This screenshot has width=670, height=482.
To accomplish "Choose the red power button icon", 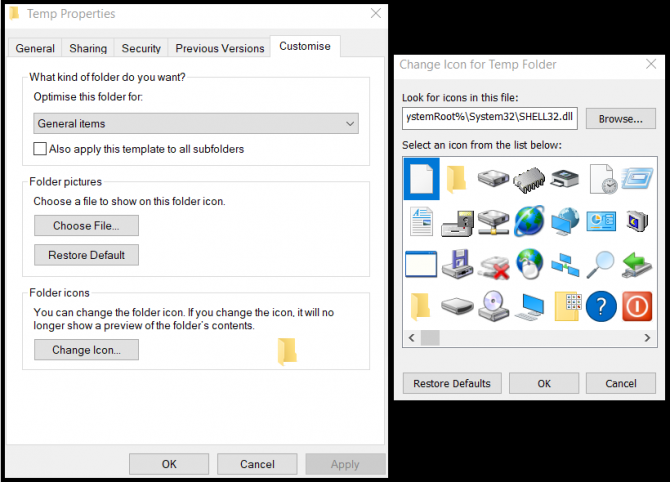I will coord(637,306).
